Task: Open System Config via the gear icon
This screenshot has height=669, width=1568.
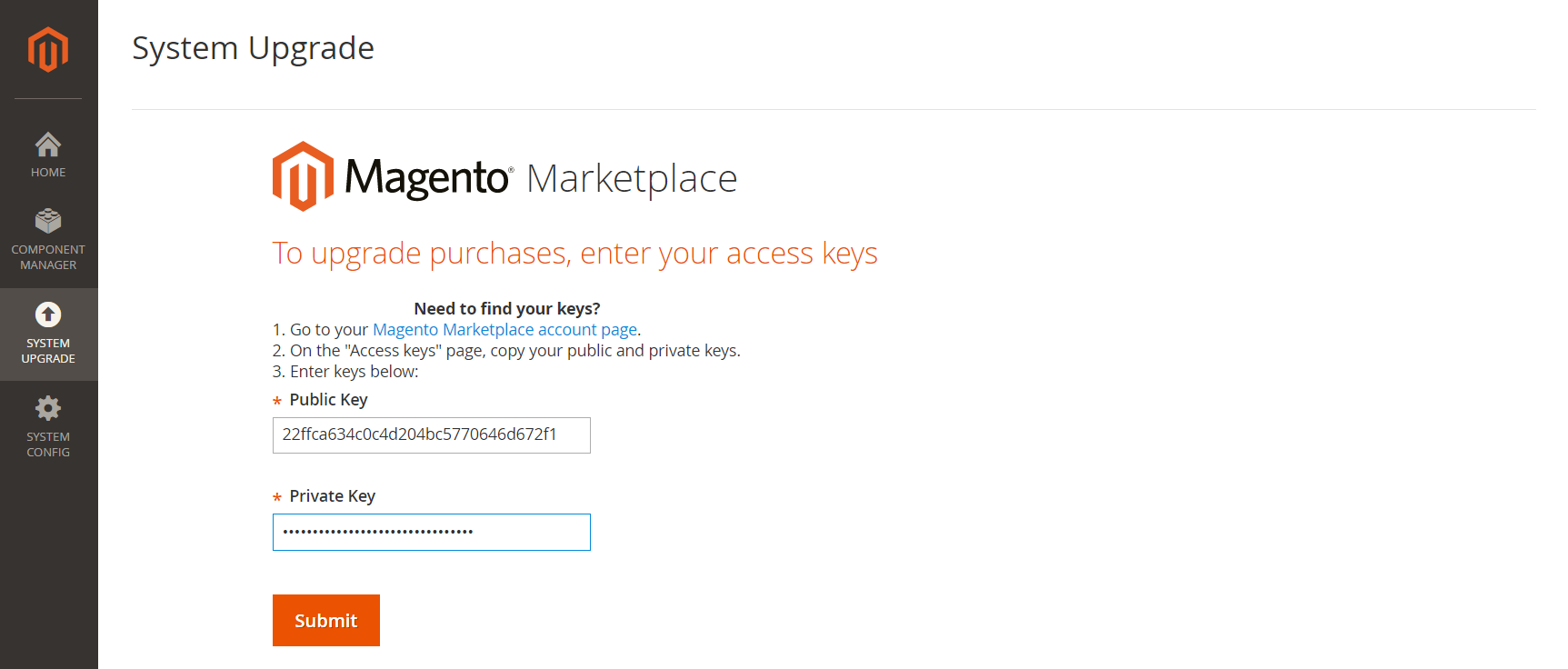Action: click(x=48, y=408)
